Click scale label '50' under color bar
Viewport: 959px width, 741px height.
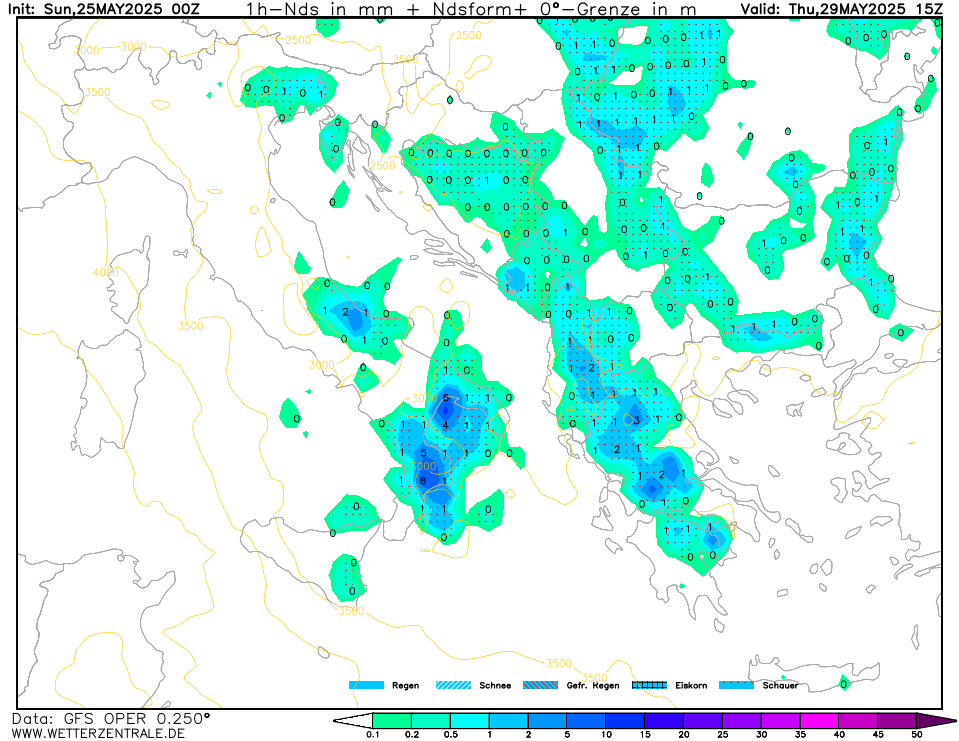[917, 735]
